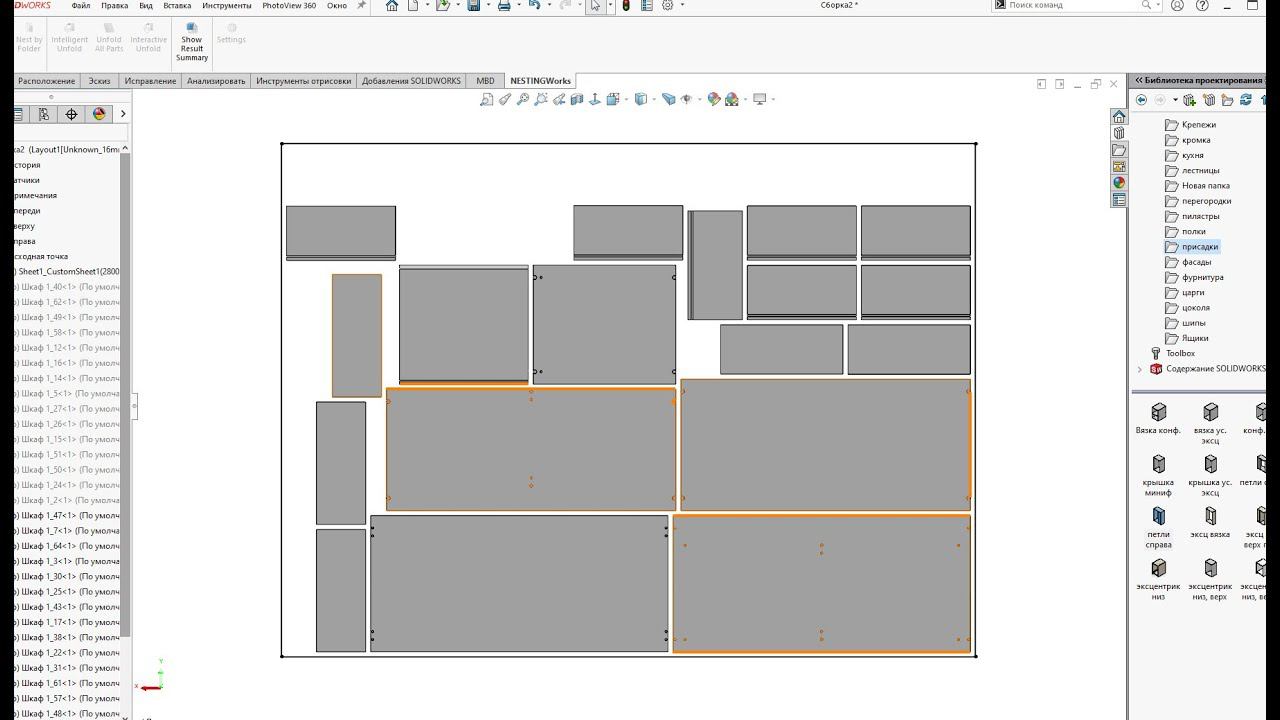Image resolution: width=1280 pixels, height=720 pixels.
Task: Click Create New Folder icon in library
Action: pyautogui.click(x=1227, y=100)
